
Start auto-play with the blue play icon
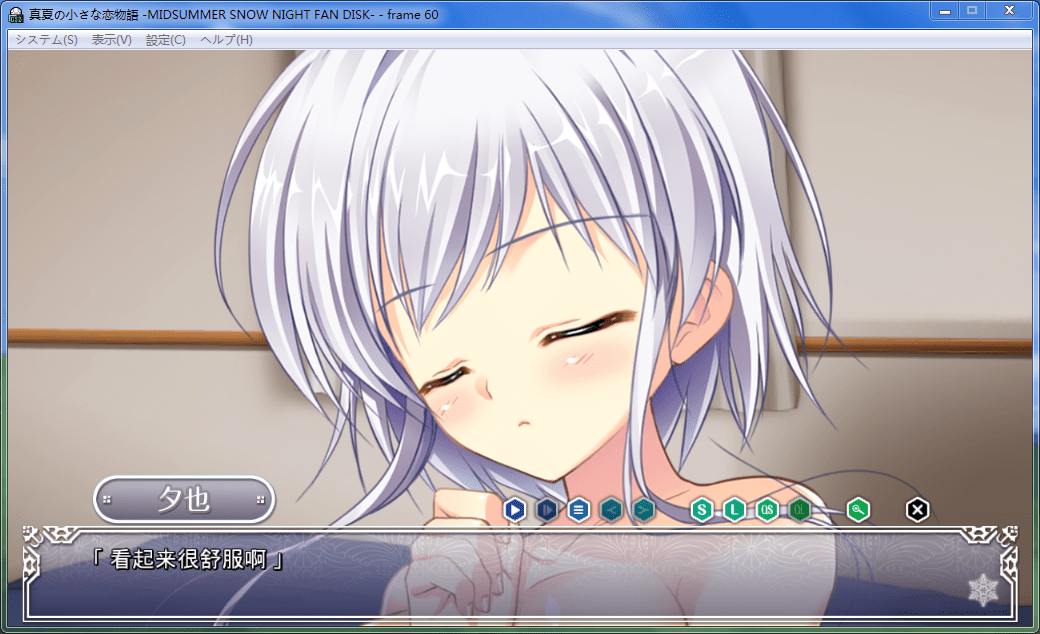514,510
